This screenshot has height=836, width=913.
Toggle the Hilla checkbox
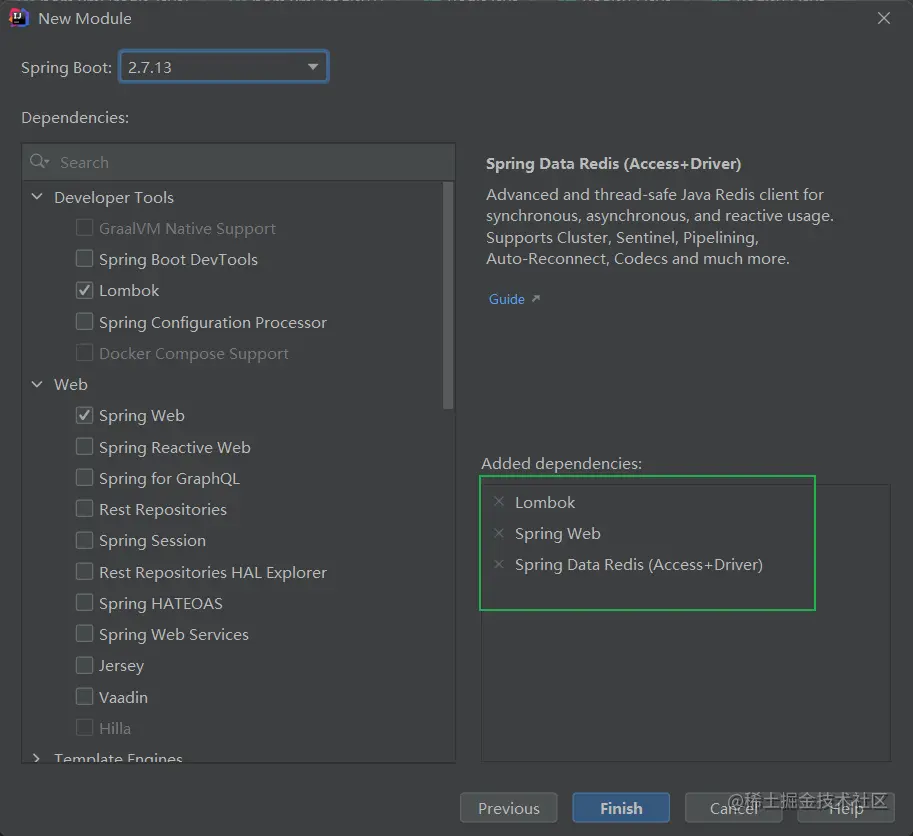point(84,728)
